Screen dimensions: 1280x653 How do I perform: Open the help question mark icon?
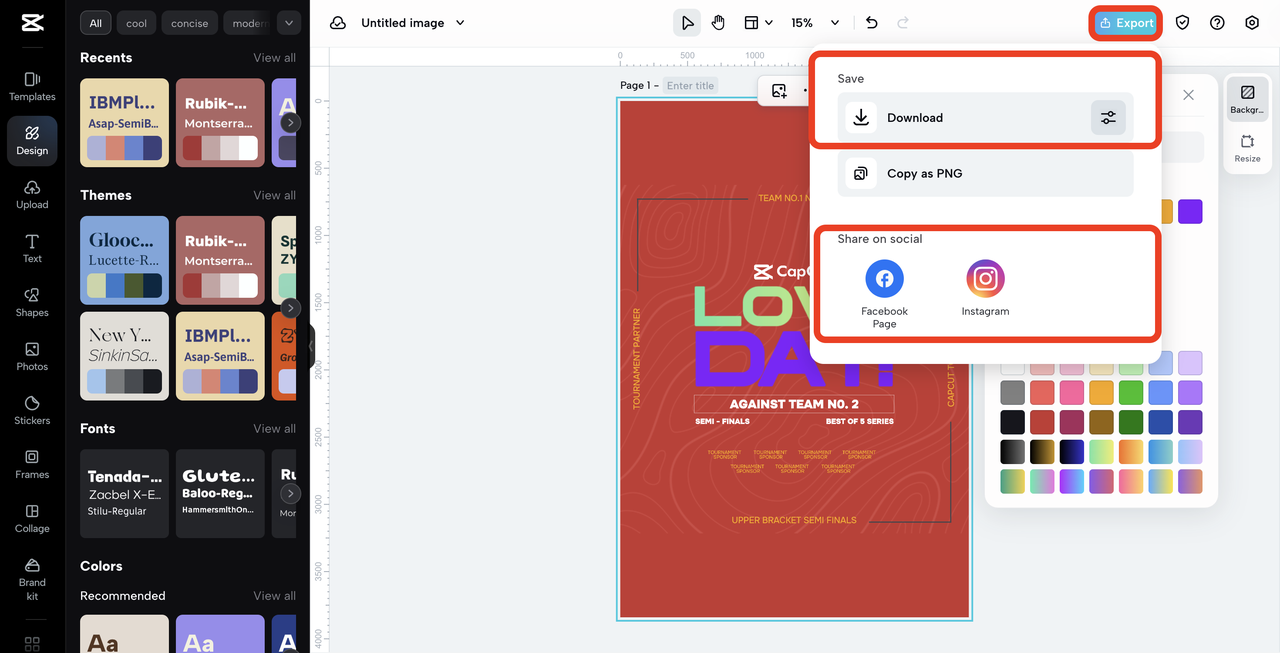pyautogui.click(x=1217, y=23)
